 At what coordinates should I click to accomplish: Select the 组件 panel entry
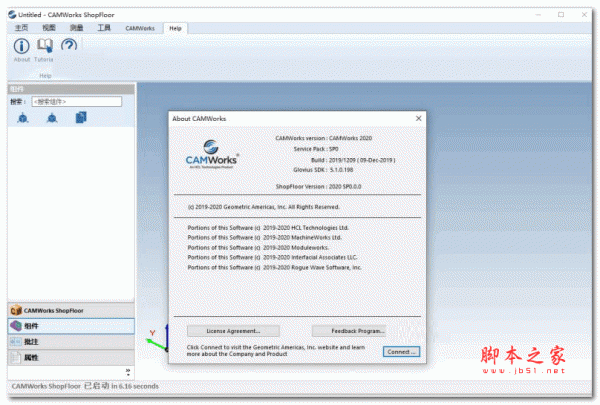[x=71, y=326]
